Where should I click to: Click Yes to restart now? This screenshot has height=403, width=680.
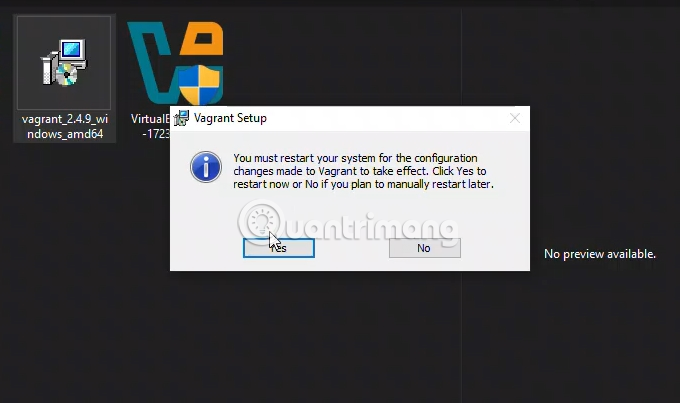point(279,248)
